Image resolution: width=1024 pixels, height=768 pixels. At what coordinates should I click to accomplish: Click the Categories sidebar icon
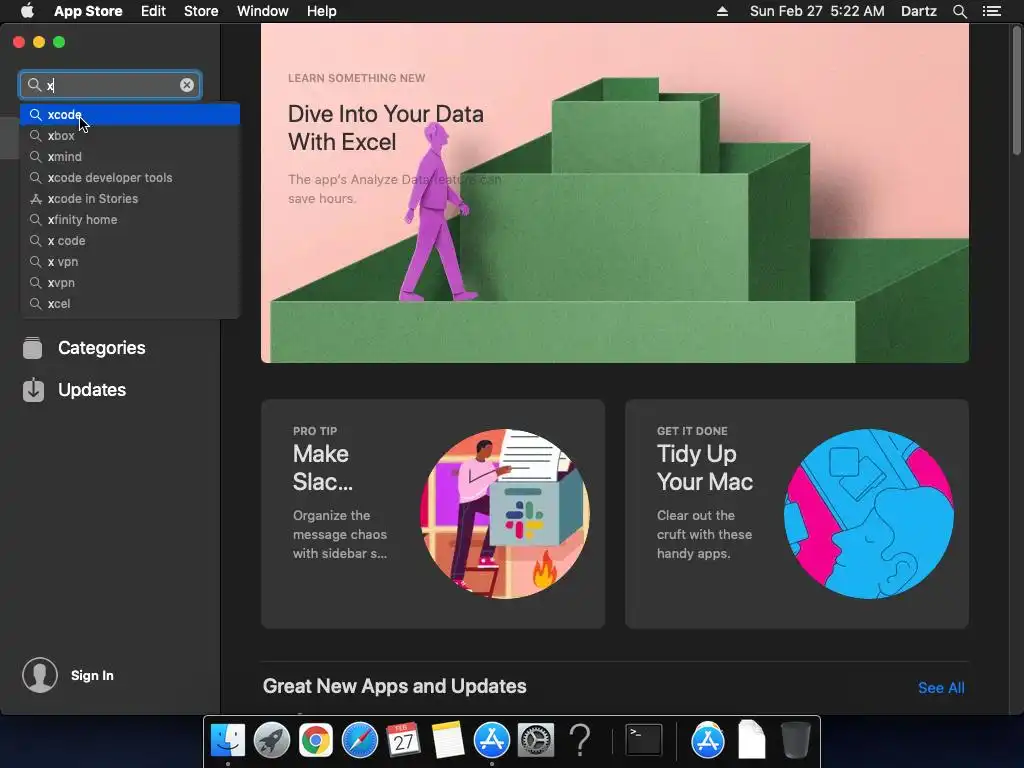(x=33, y=348)
